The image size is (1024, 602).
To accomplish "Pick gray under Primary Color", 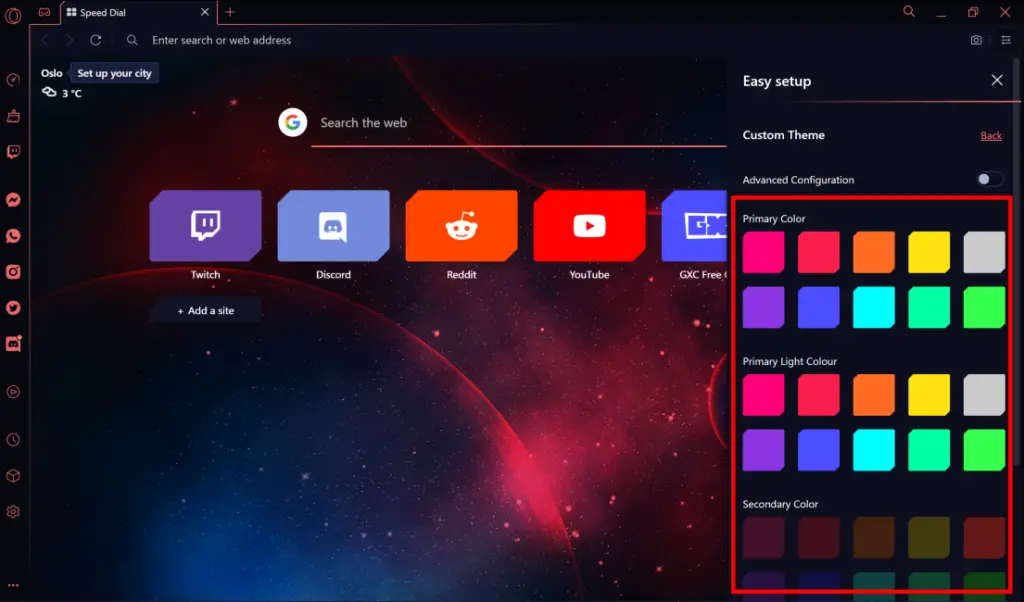I will tap(984, 252).
